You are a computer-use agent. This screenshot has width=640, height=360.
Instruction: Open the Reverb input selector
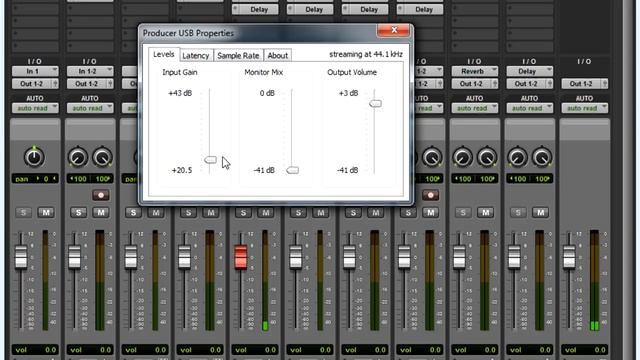tap(475, 71)
